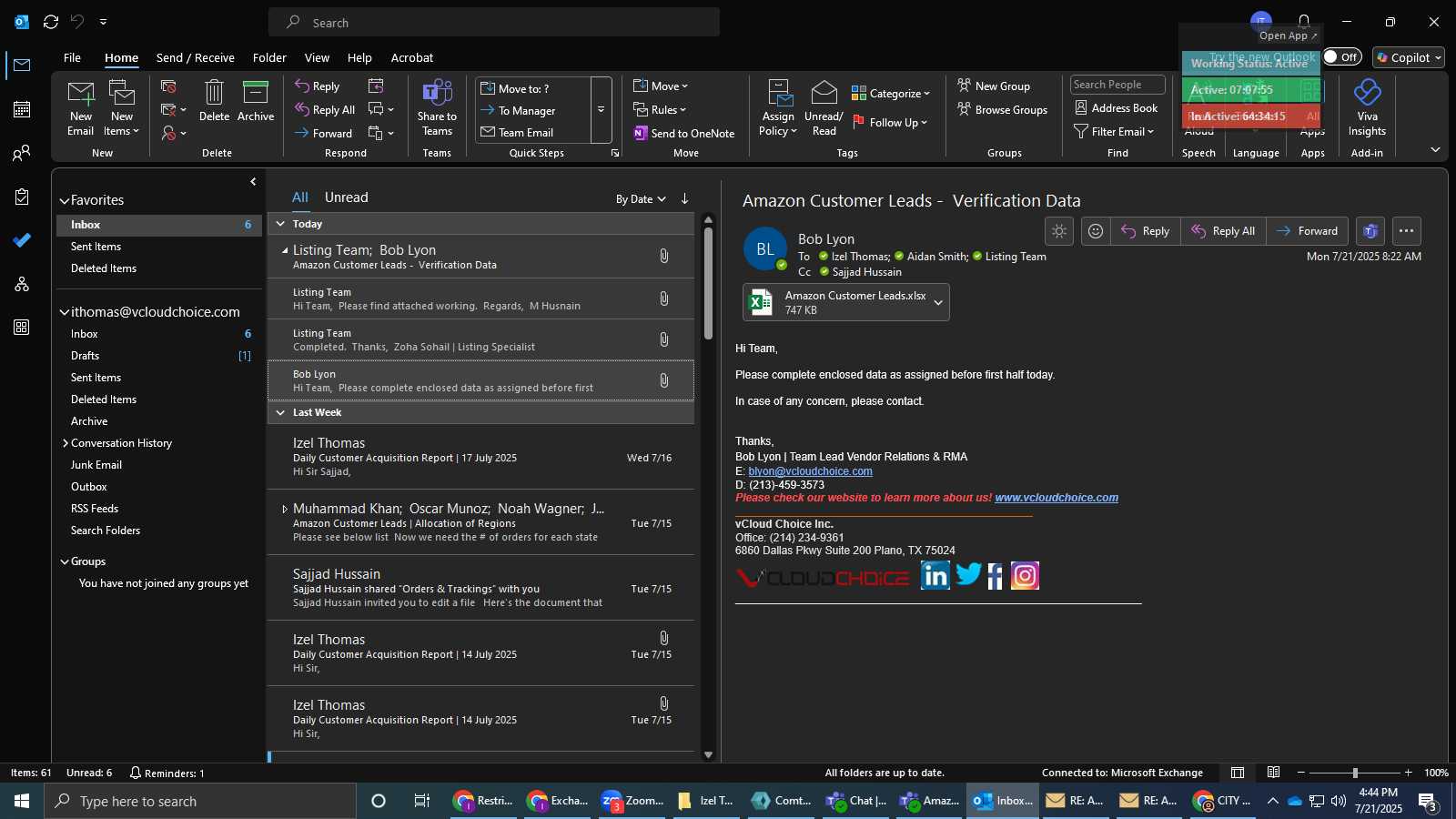Show Unread messages filter
Screen dimensions: 1456x819
(x=346, y=197)
